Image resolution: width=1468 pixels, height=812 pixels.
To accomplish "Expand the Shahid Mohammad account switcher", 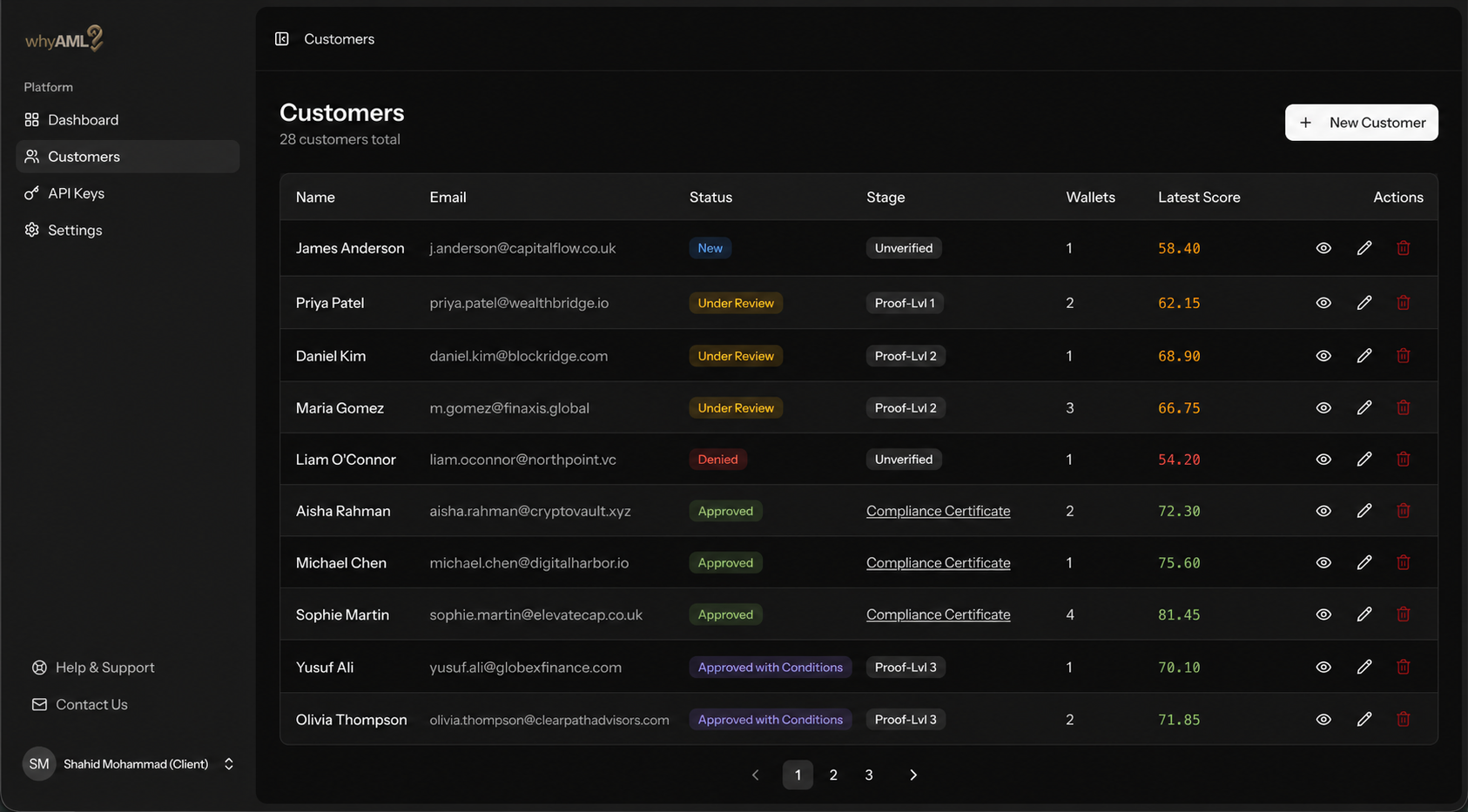I will tap(229, 764).
